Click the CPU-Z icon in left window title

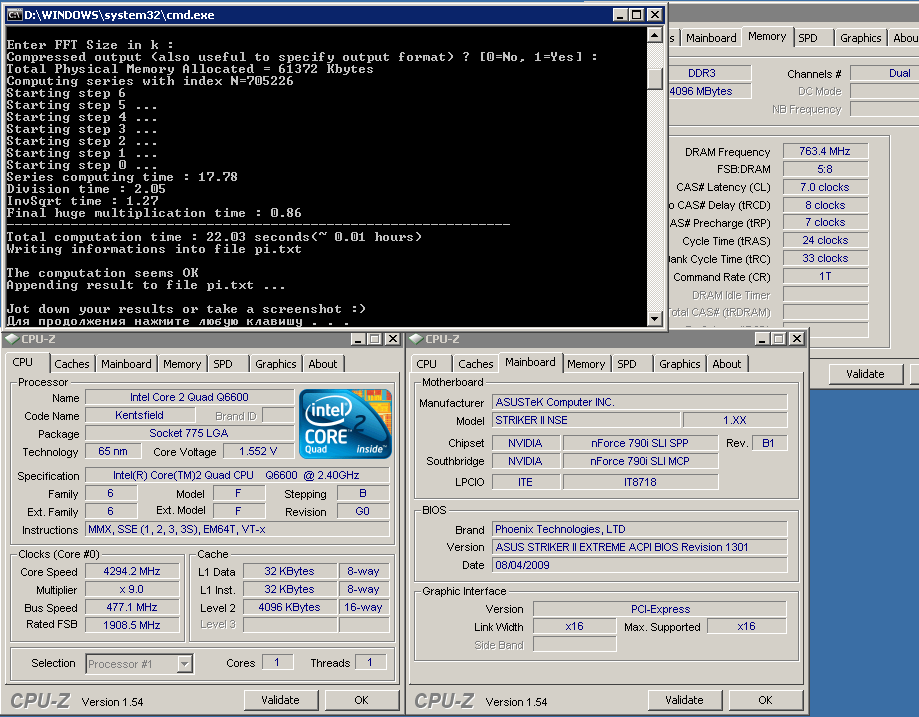click(12, 339)
